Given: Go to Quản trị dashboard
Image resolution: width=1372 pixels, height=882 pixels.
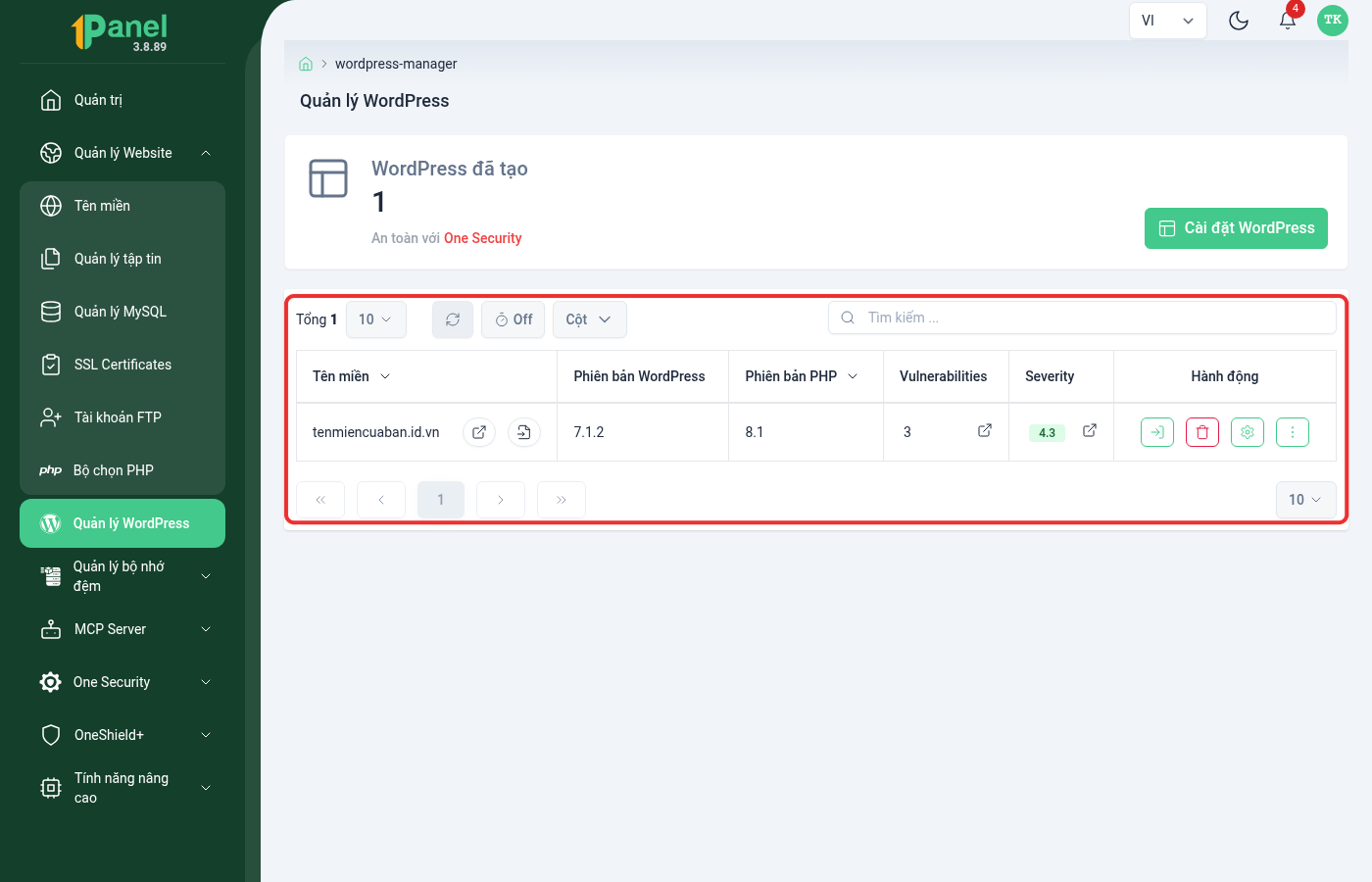Looking at the screenshot, I should 122,100.
